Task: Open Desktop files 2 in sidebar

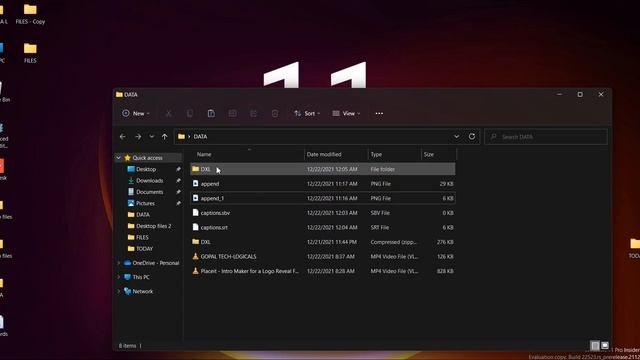Action: pos(153,226)
